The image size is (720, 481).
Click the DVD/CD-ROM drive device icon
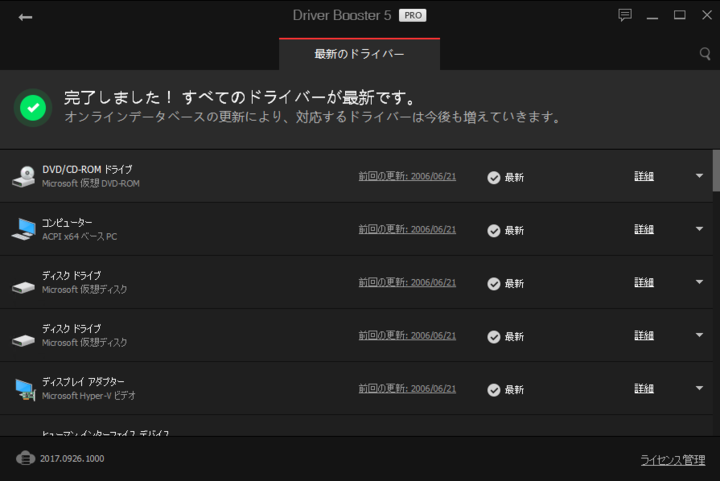pos(24,177)
